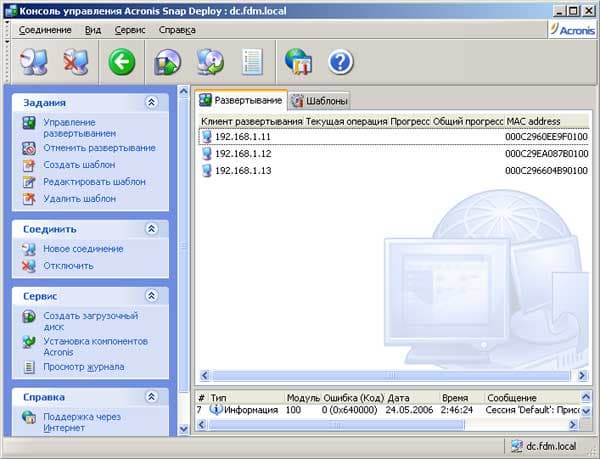Click the green back arrow toolbar button
Image resolution: width=600 pixels, height=459 pixels.
click(x=122, y=62)
